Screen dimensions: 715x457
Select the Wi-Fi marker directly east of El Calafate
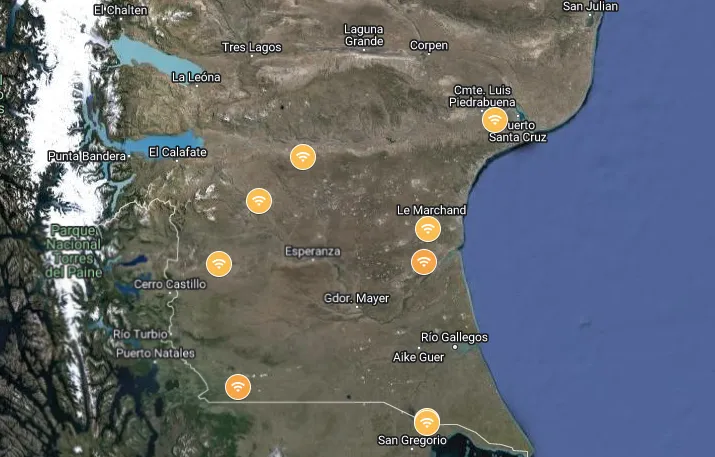pyautogui.click(x=302, y=157)
